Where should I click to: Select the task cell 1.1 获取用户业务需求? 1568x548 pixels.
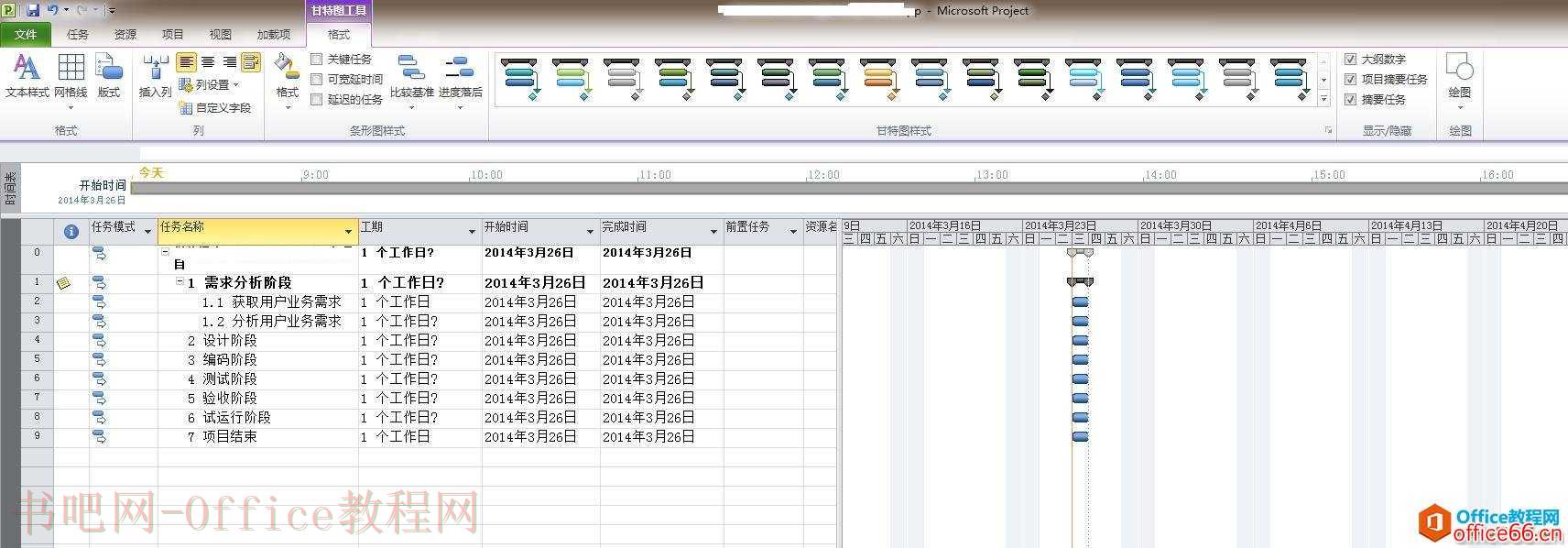tap(258, 301)
